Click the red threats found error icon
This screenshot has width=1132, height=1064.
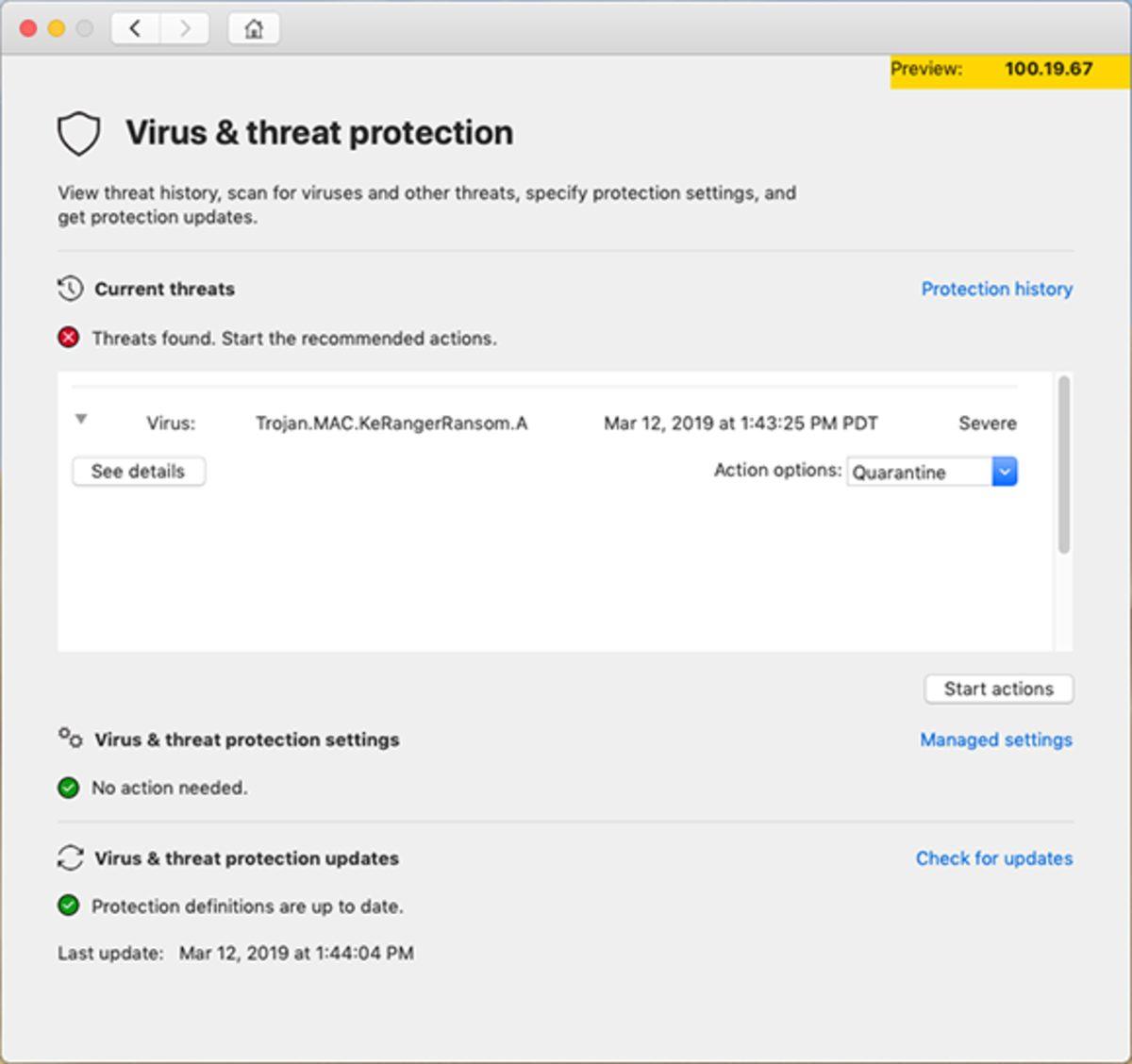click(x=69, y=338)
